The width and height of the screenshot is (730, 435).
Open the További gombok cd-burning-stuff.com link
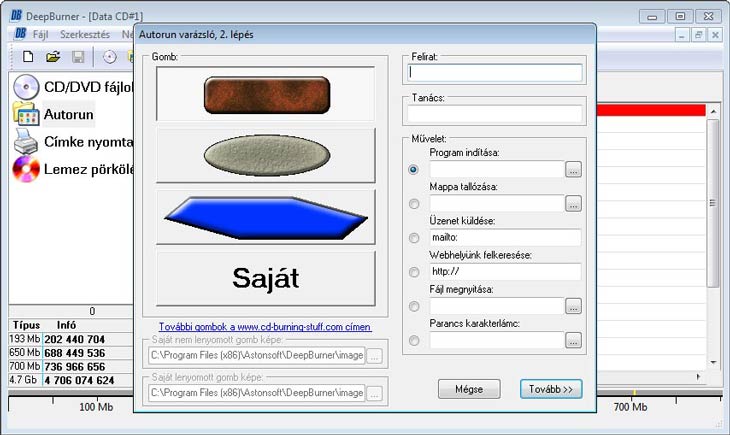[265, 327]
